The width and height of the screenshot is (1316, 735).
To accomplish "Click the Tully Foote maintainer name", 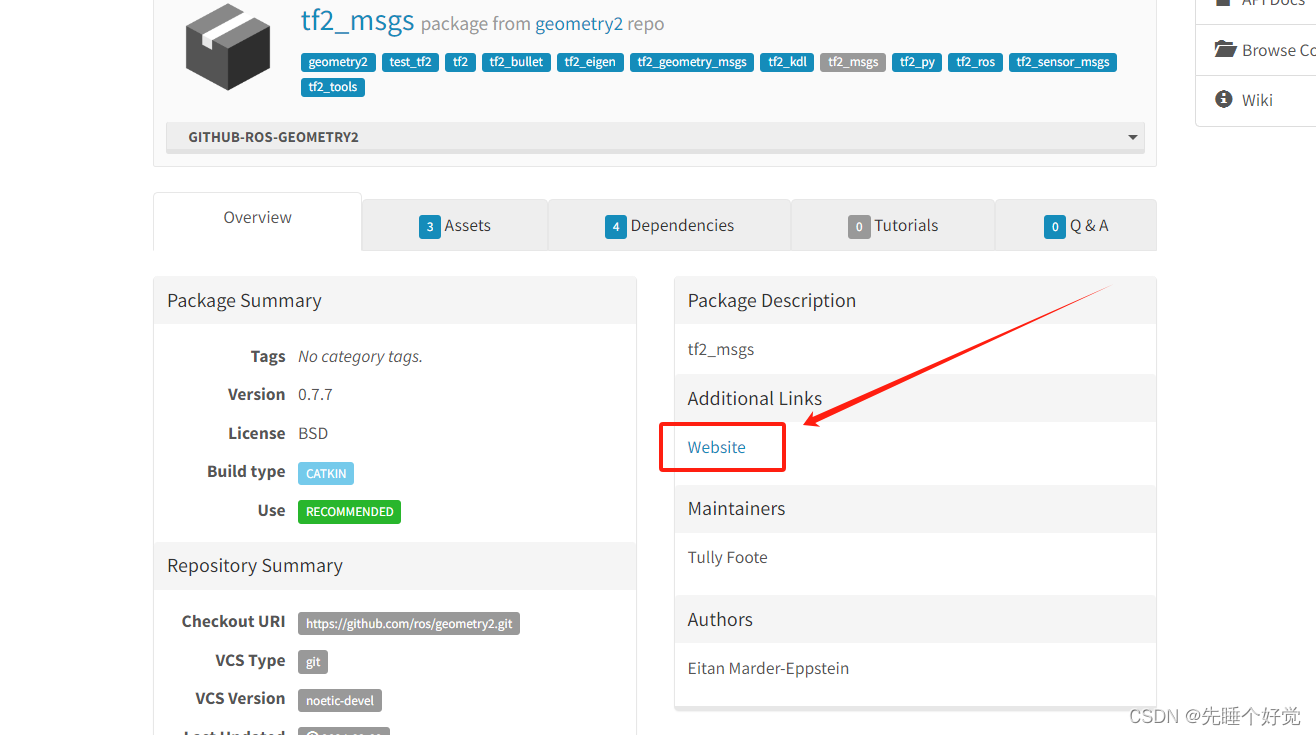I will point(728,558).
